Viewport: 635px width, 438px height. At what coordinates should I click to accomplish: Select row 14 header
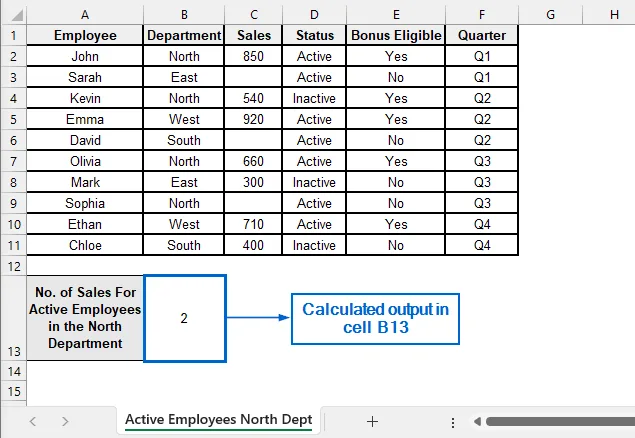[14, 371]
